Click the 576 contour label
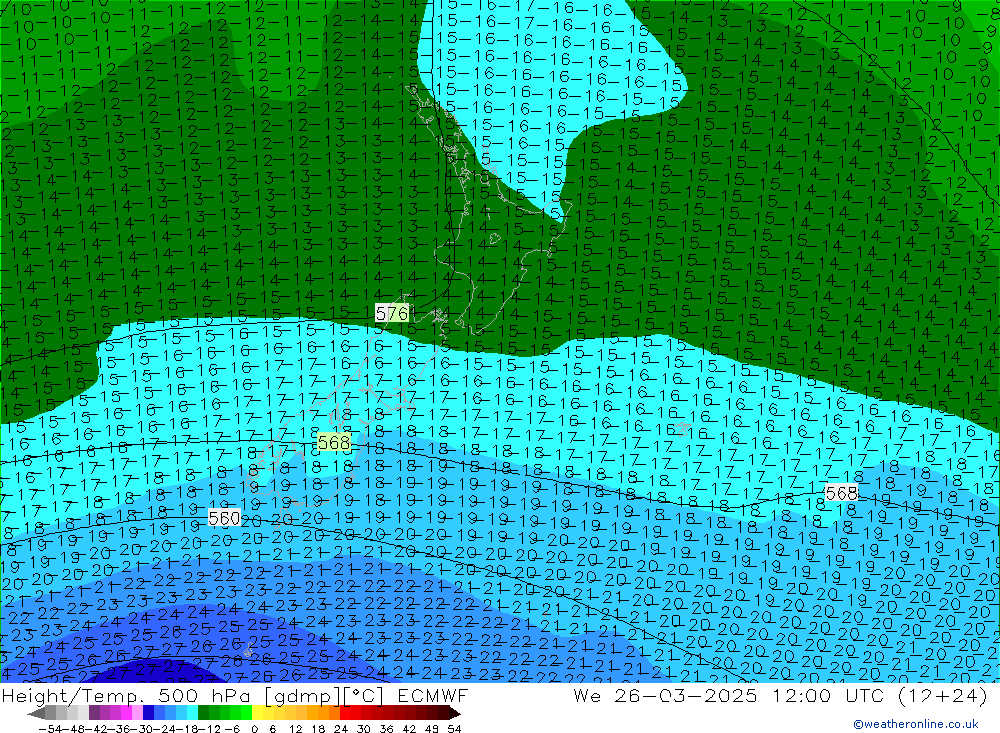1000x733 pixels. (x=392, y=313)
